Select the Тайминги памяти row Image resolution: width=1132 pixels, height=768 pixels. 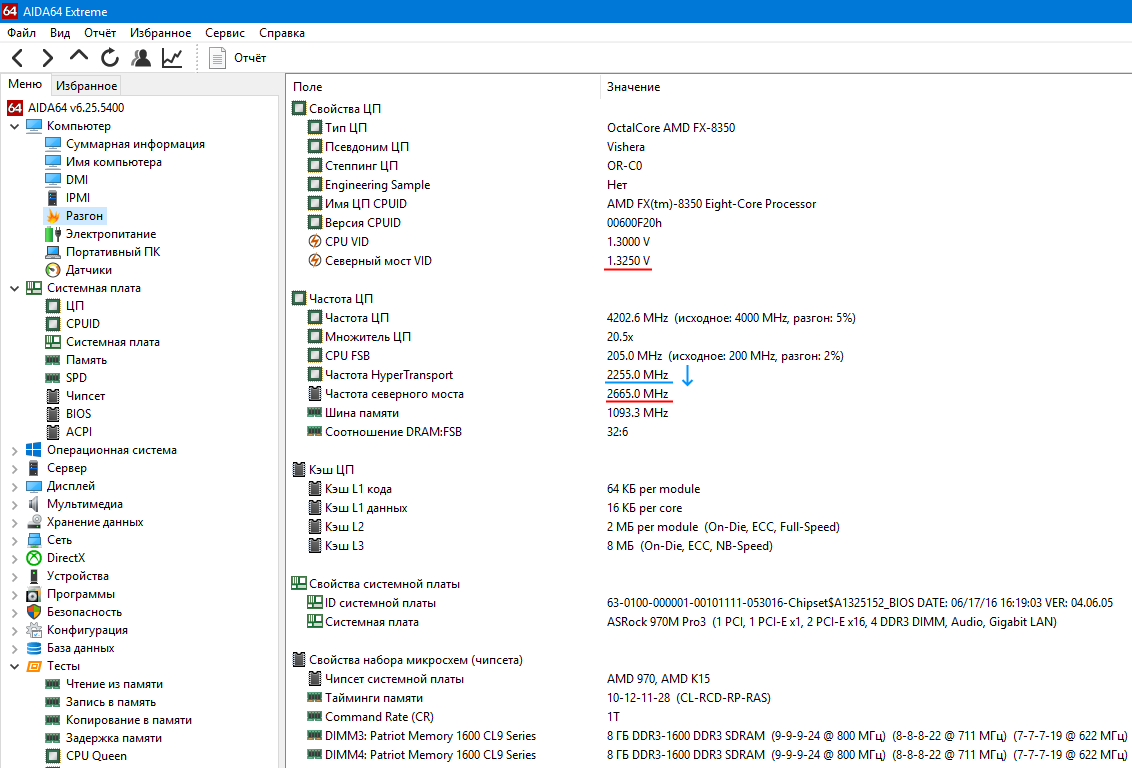(x=709, y=698)
